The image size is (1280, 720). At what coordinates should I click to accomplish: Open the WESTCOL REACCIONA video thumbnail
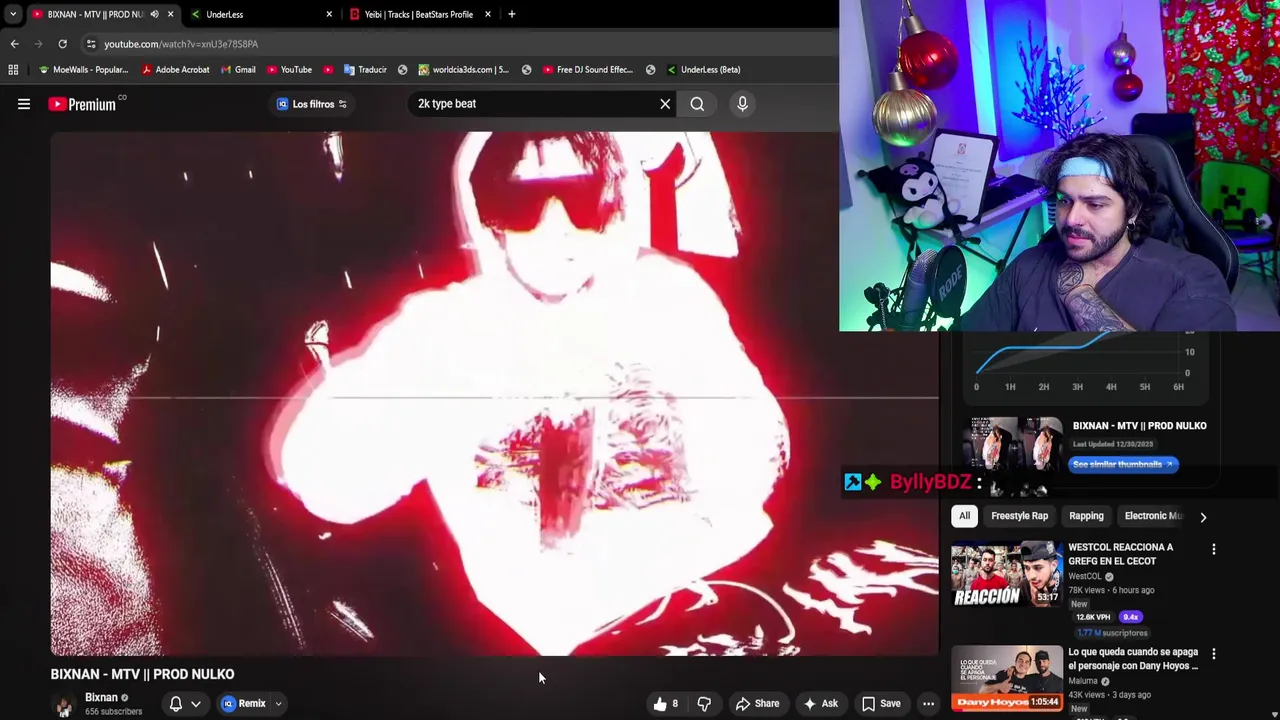click(x=1007, y=574)
